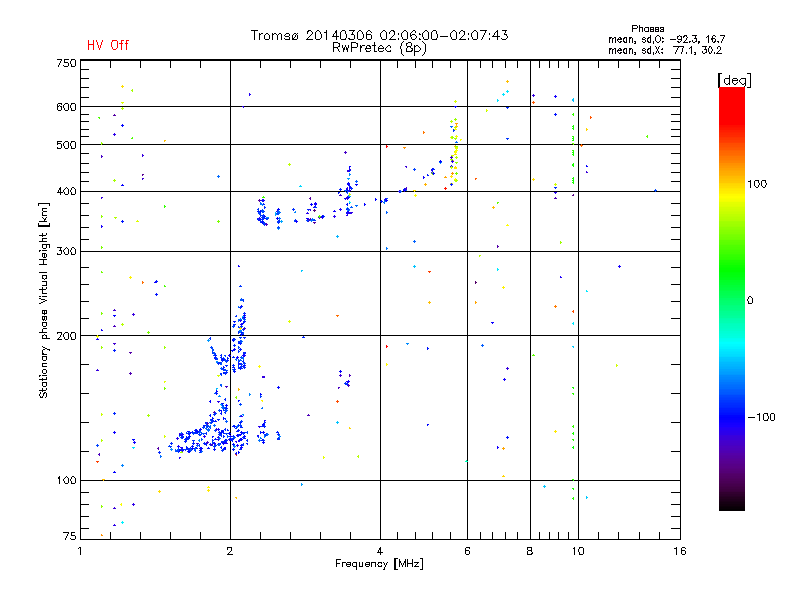Click the 'Stationary phase Virtual Height [km]' axis title
800x600 pixels.
click(44, 300)
